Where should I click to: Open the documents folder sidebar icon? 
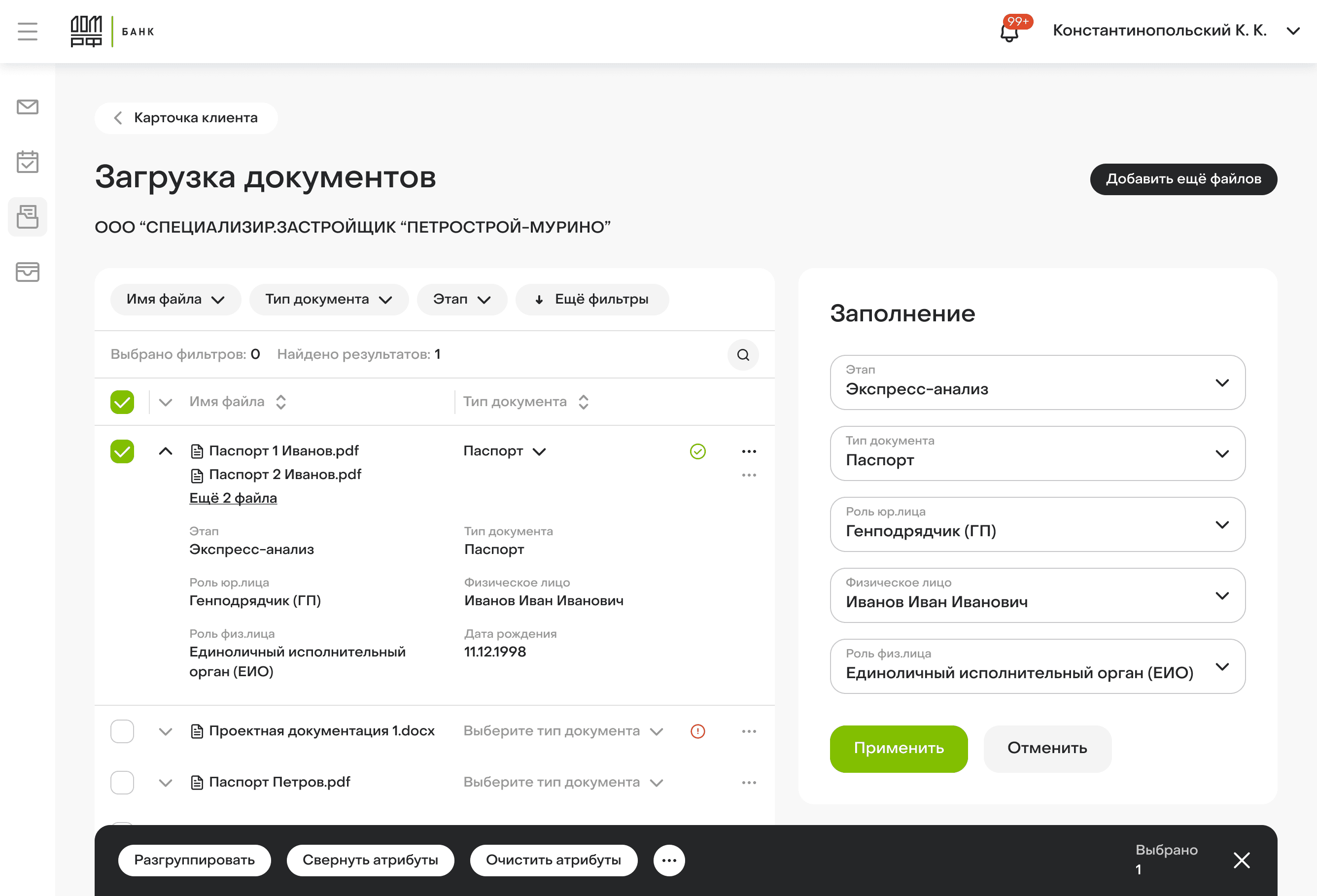[x=27, y=217]
